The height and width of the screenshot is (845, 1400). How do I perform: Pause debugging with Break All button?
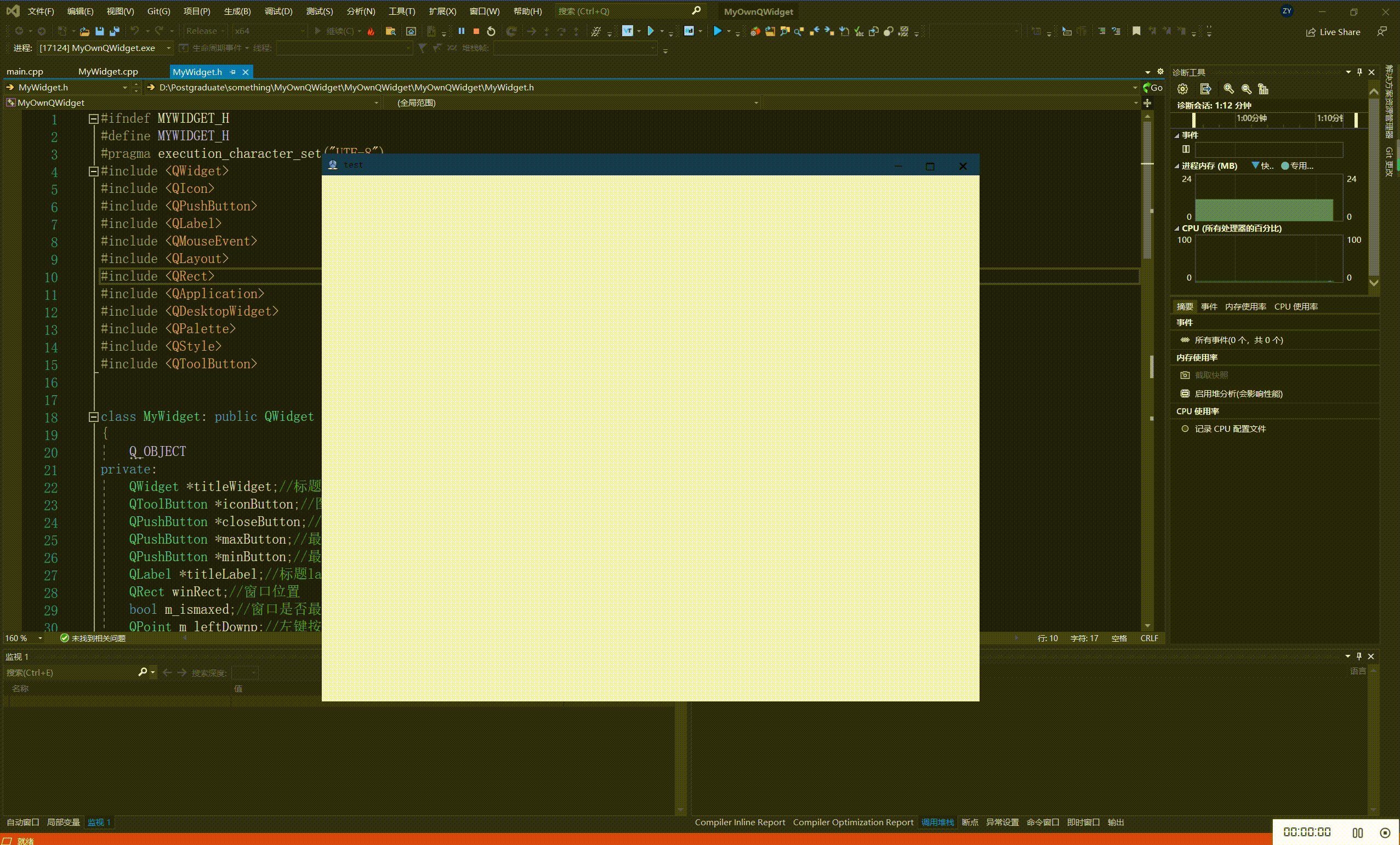(x=462, y=31)
